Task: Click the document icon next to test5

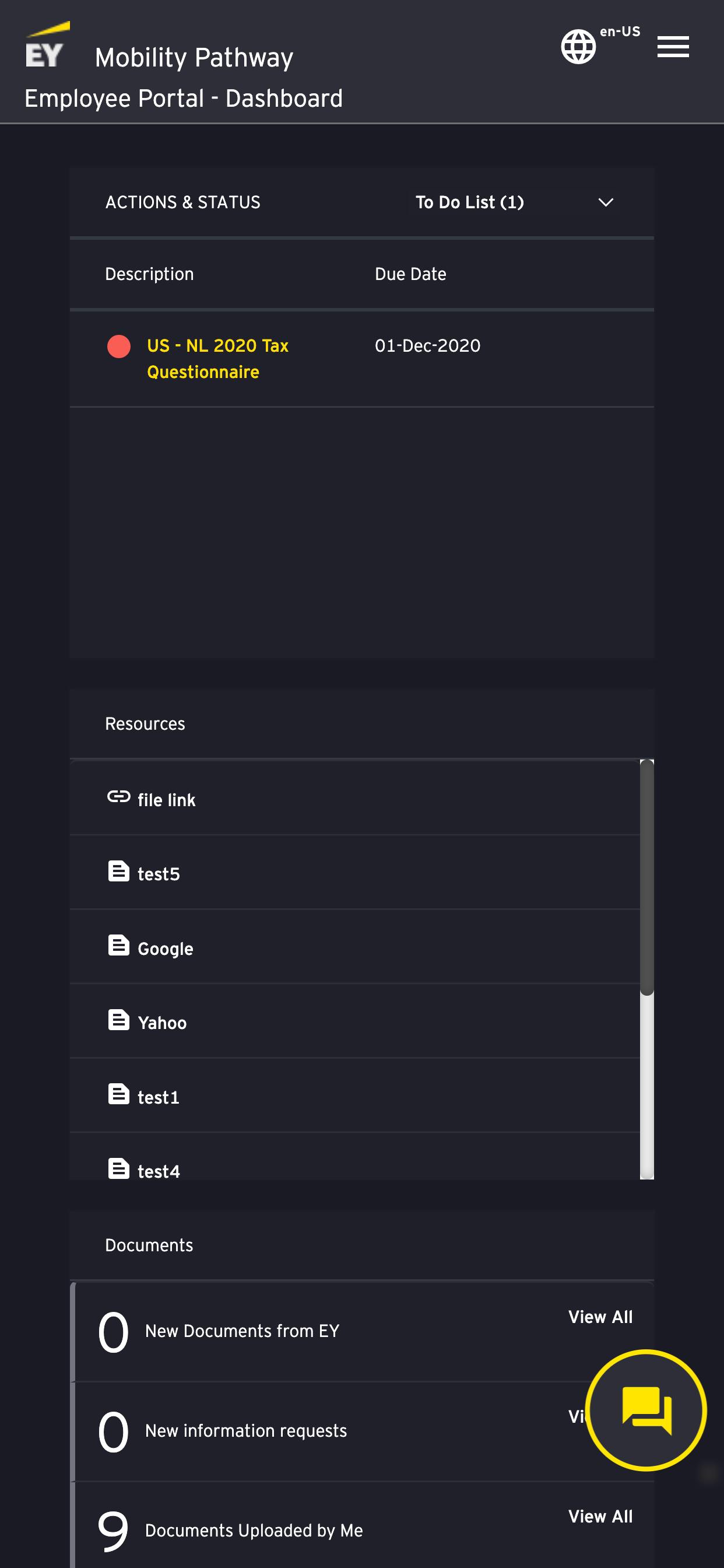Action: tap(119, 871)
